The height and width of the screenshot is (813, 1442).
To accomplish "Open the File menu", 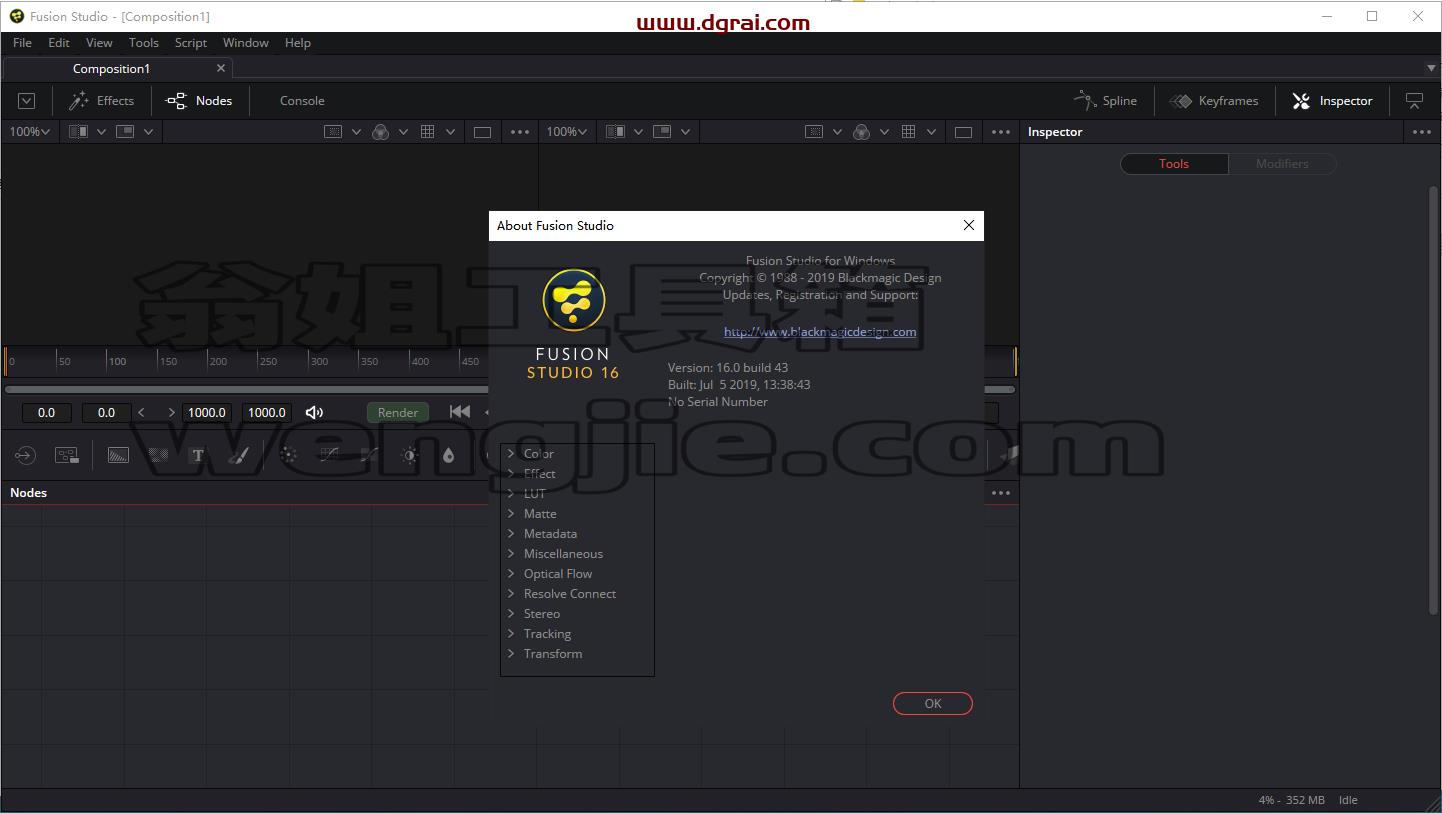I will tap(22, 43).
